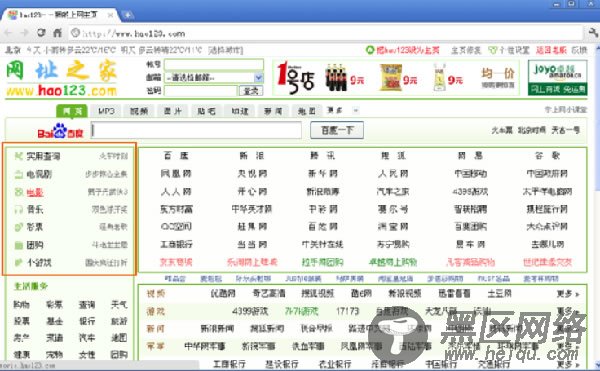Open the 4399游戏 link in games row
Image resolution: width=600 pixels, height=371 pixels.
[x=249, y=311]
